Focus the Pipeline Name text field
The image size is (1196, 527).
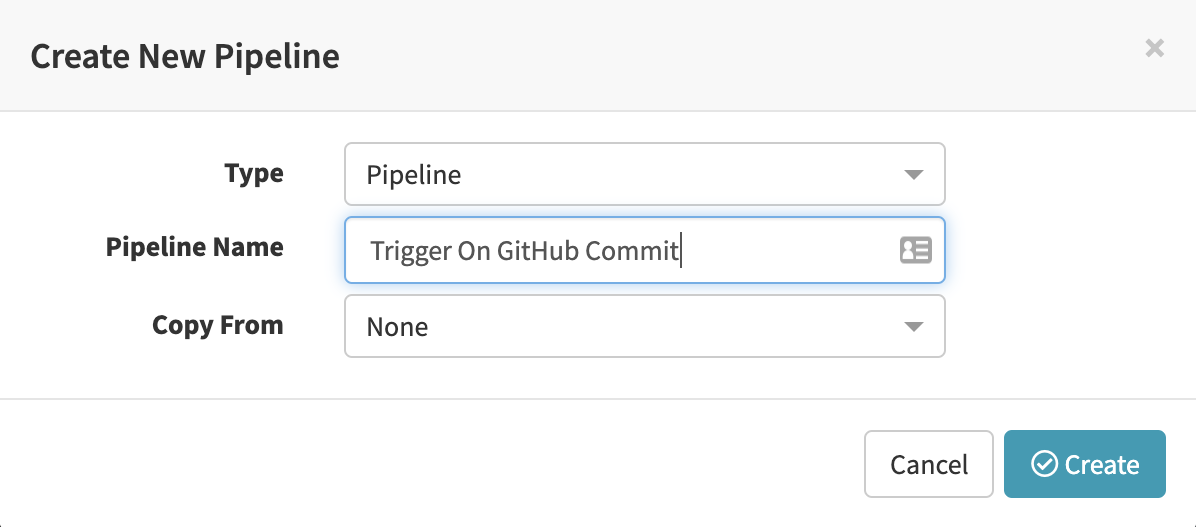coord(780,250)
